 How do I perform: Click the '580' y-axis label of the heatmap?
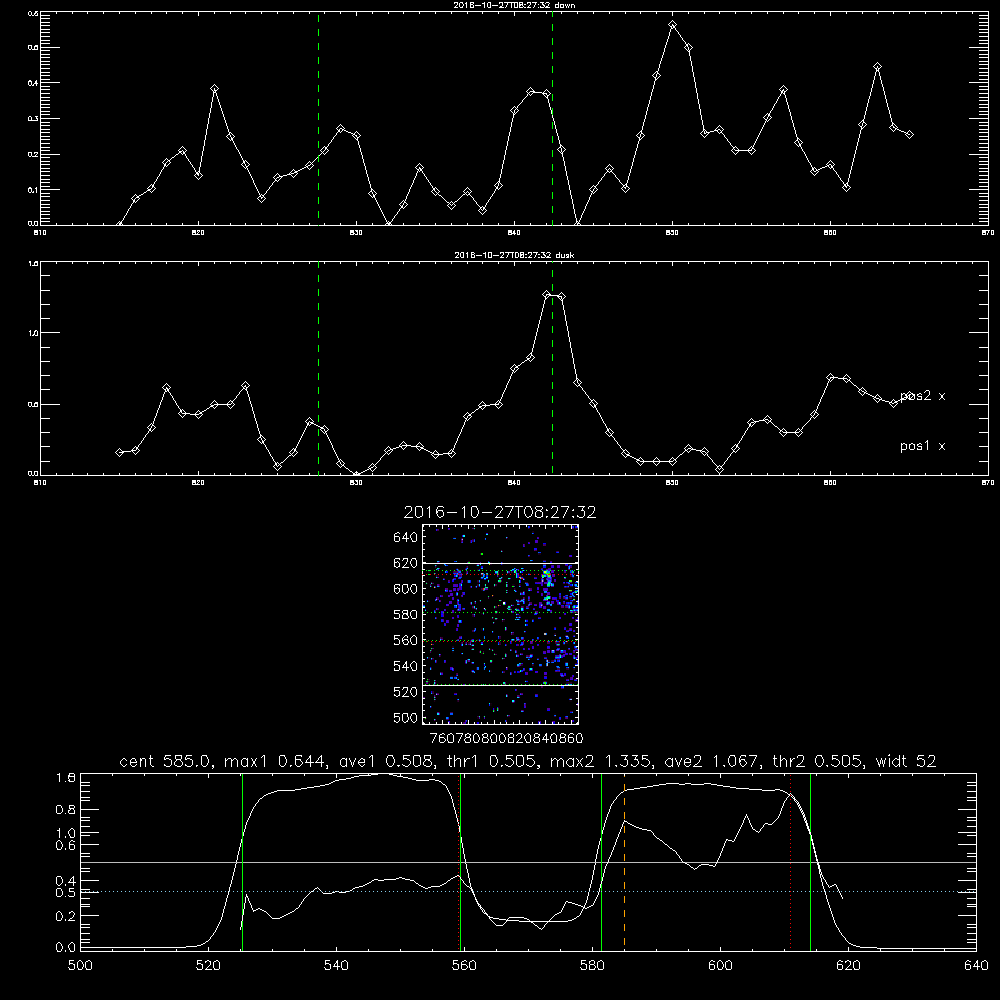[406, 615]
